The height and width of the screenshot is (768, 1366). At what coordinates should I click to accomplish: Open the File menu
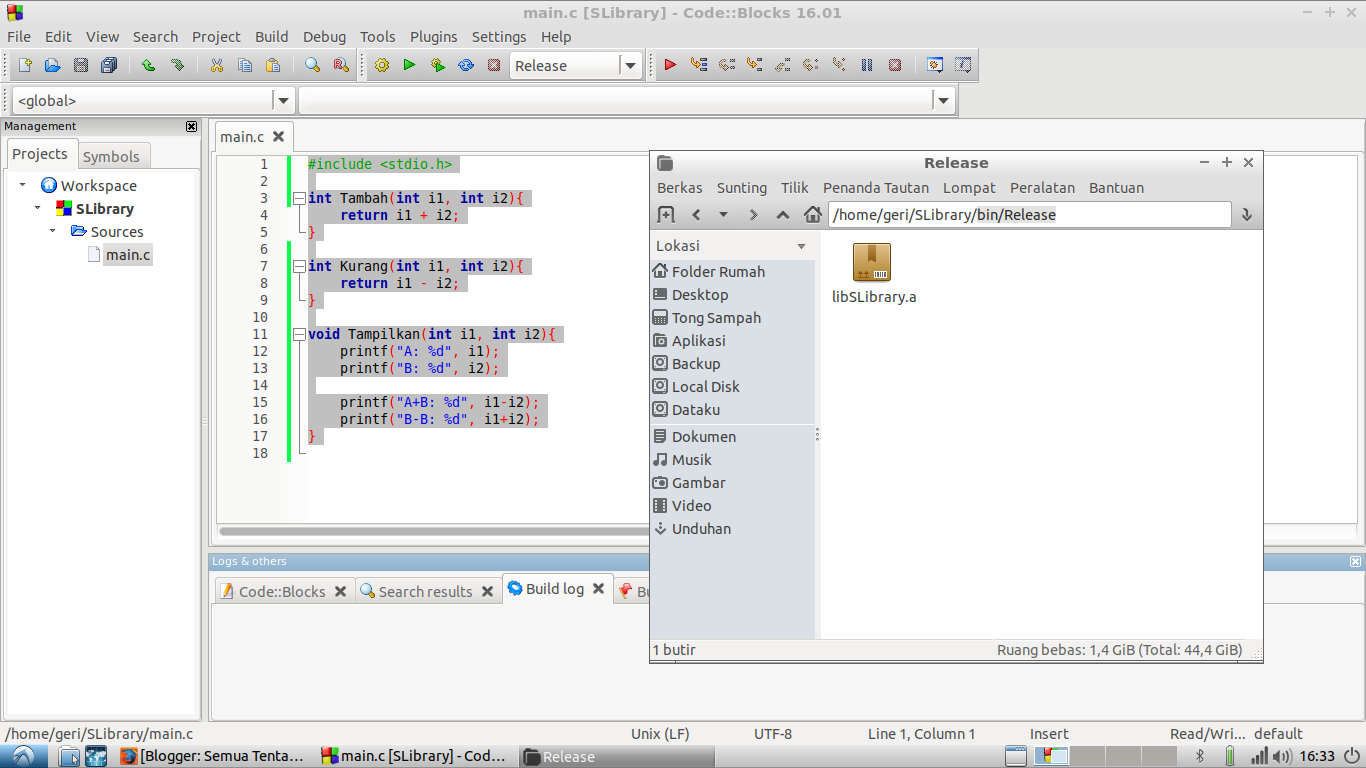click(19, 37)
